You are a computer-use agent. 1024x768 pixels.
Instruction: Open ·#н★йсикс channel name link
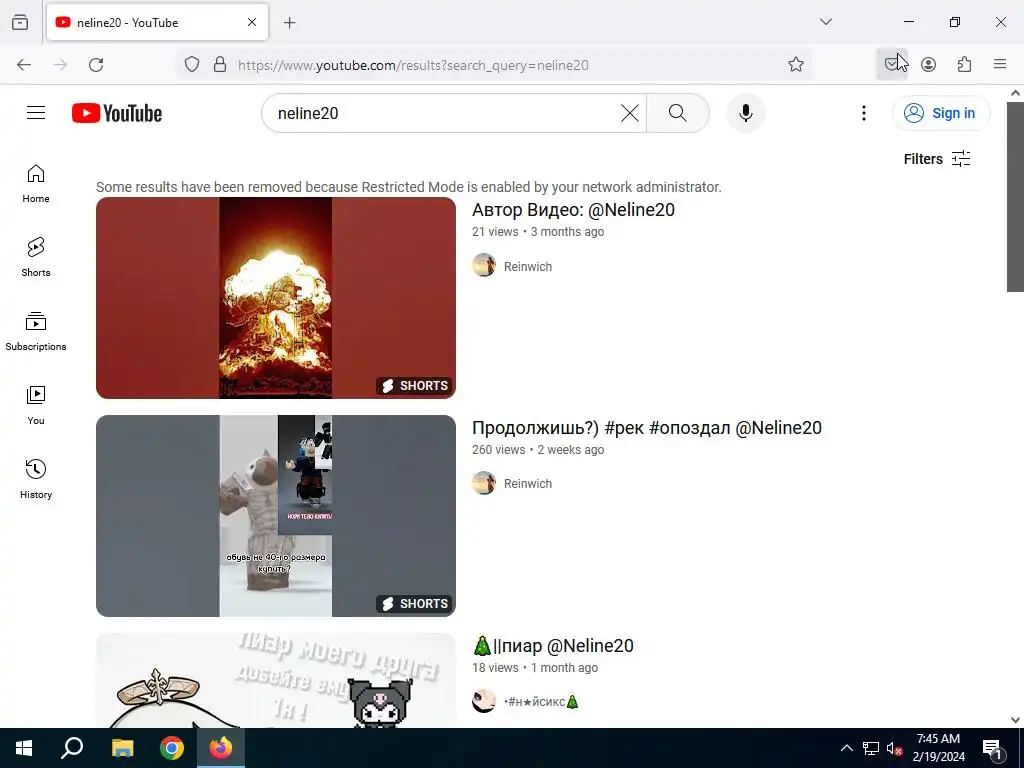[x=541, y=701]
